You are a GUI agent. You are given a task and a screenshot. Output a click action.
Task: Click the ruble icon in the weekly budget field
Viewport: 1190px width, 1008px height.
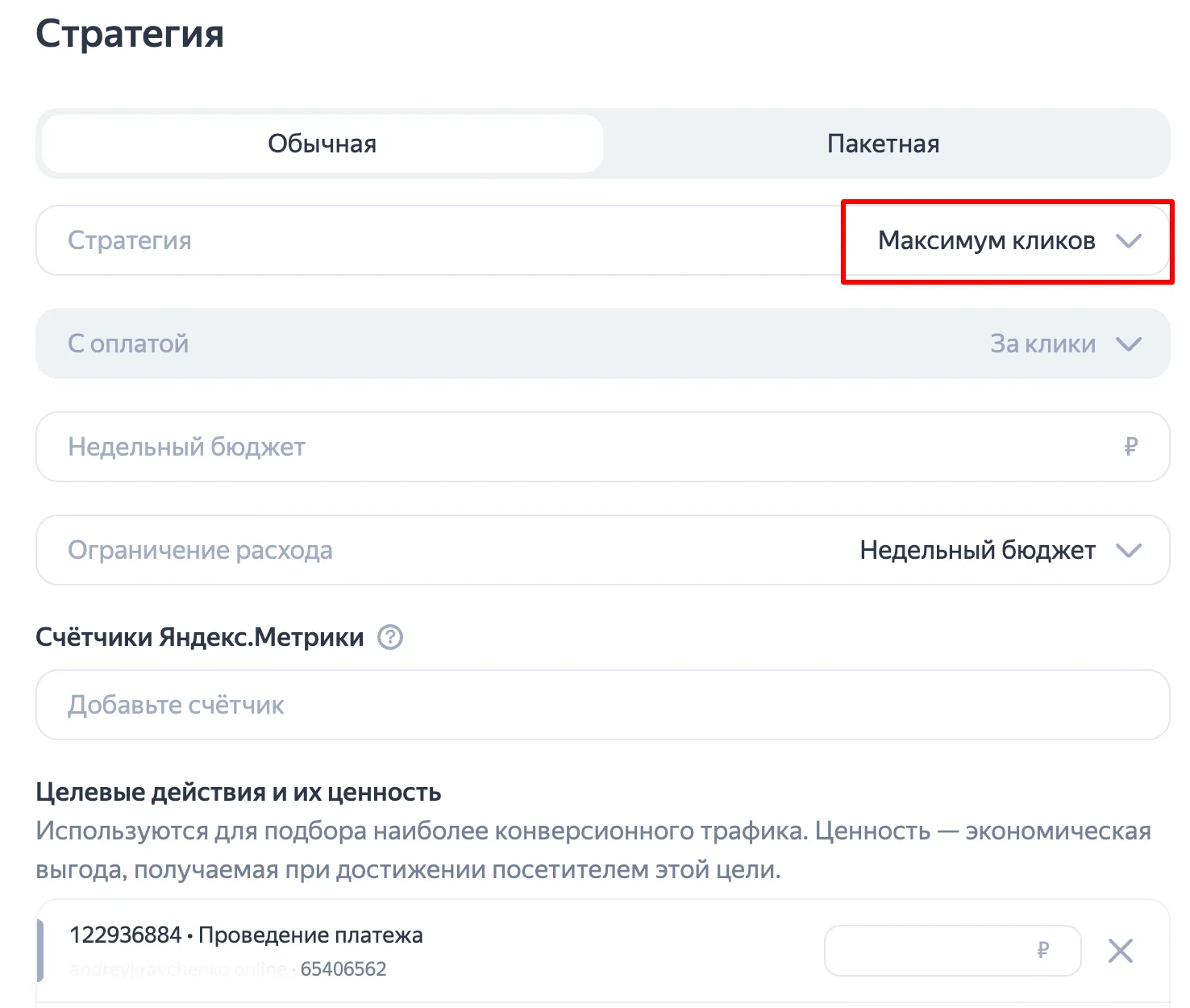[x=1130, y=446]
